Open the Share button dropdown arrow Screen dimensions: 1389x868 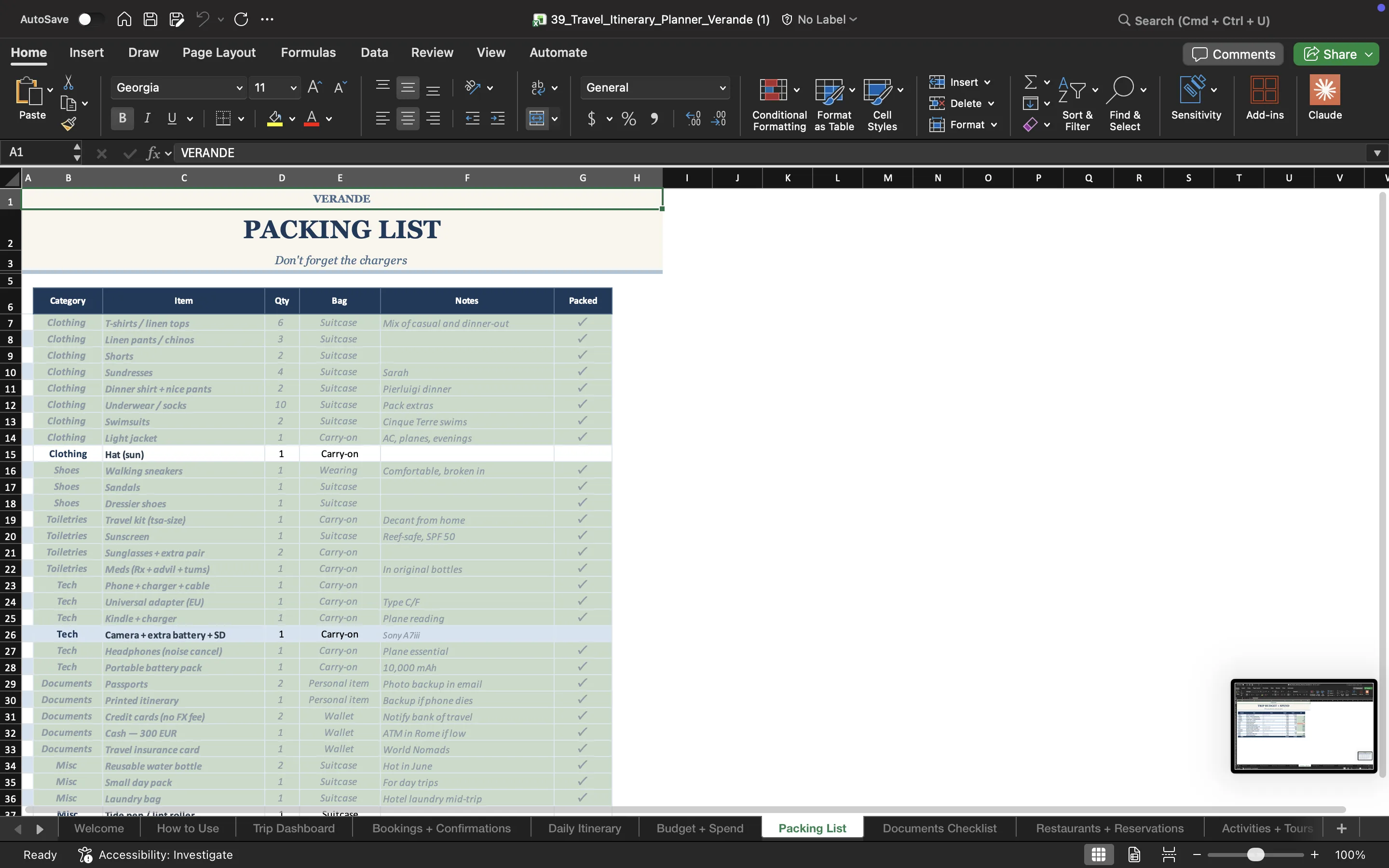click(x=1369, y=54)
